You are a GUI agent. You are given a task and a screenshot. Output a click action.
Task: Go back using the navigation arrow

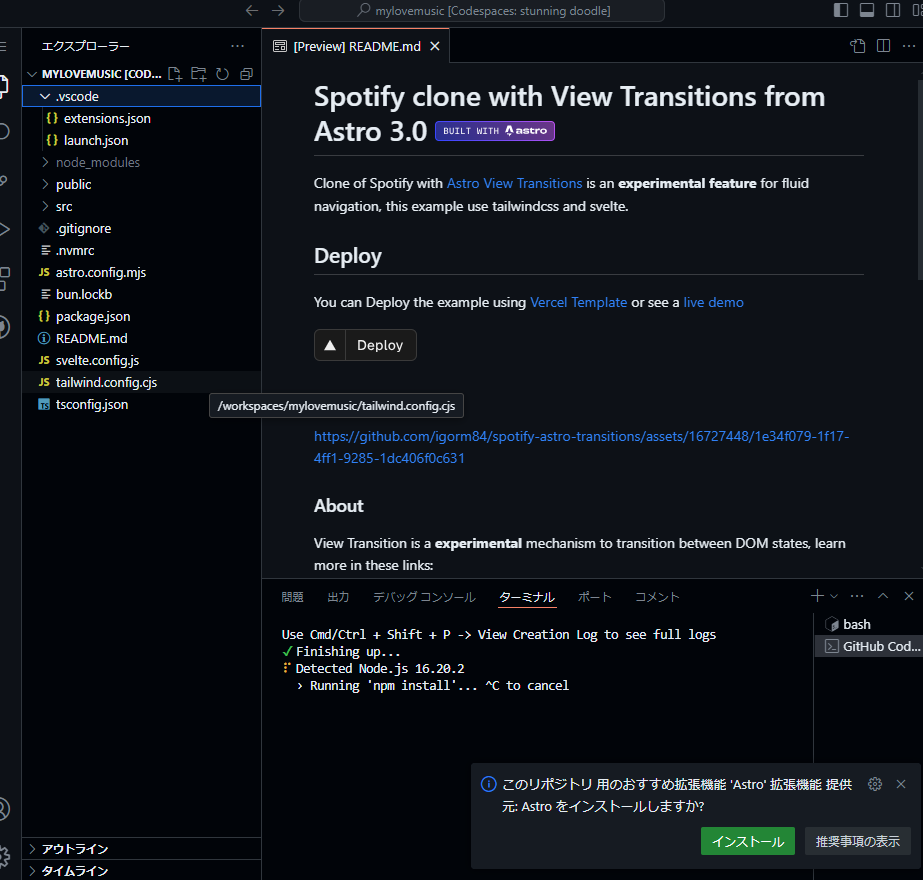252,11
